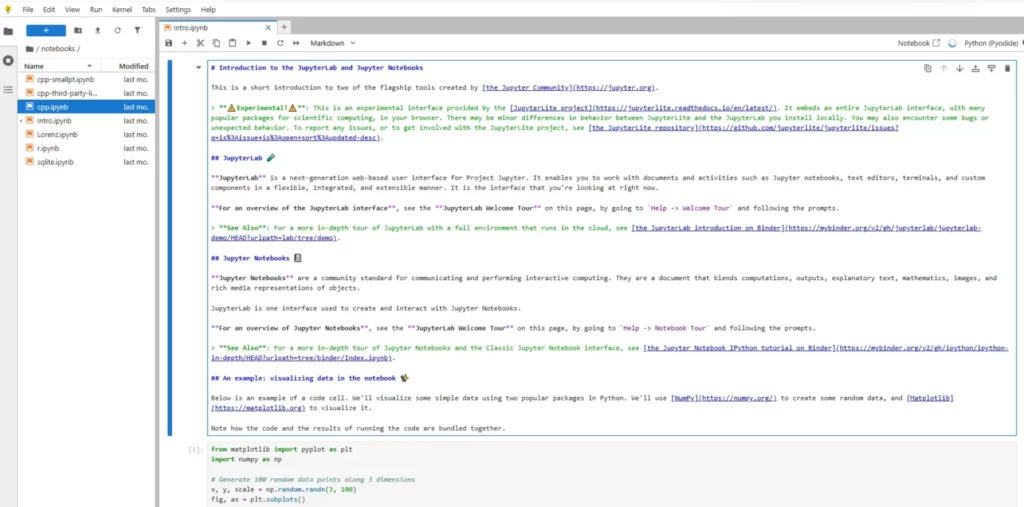The height and width of the screenshot is (507, 1024).
Task: Click the 'An example: visualizing data' heading
Action: pos(310,378)
